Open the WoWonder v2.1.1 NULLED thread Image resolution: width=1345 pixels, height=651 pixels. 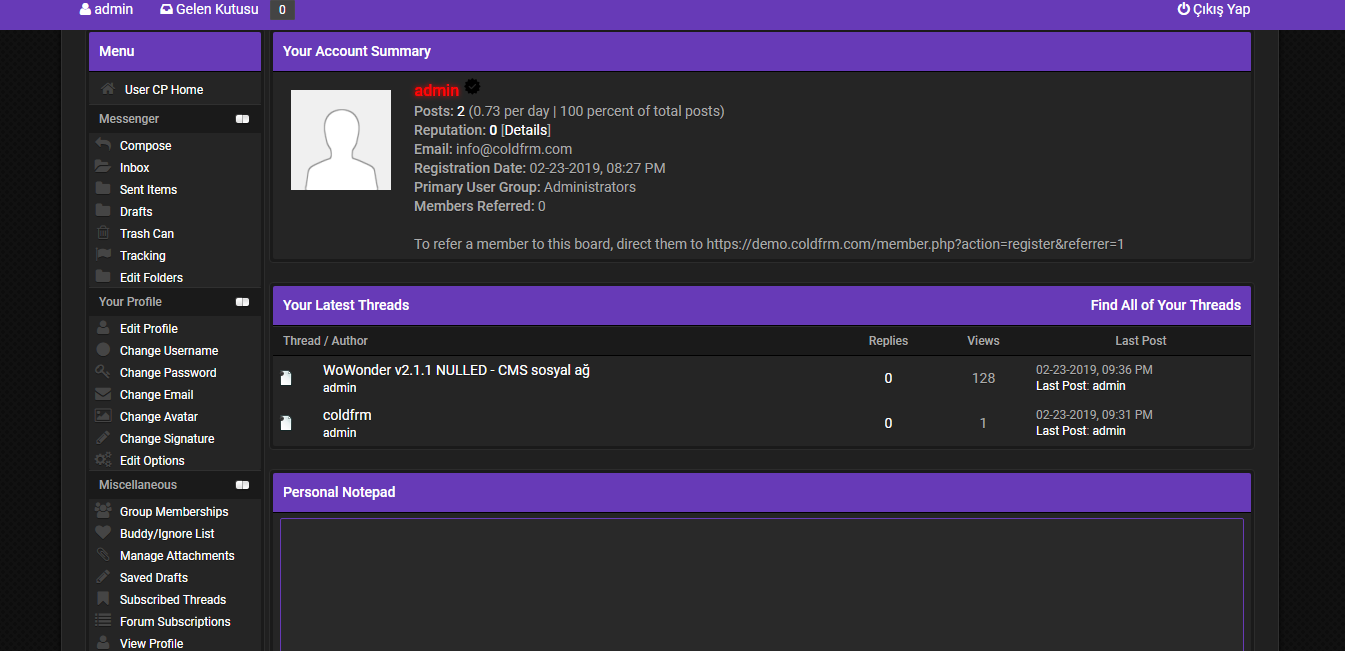coord(456,370)
